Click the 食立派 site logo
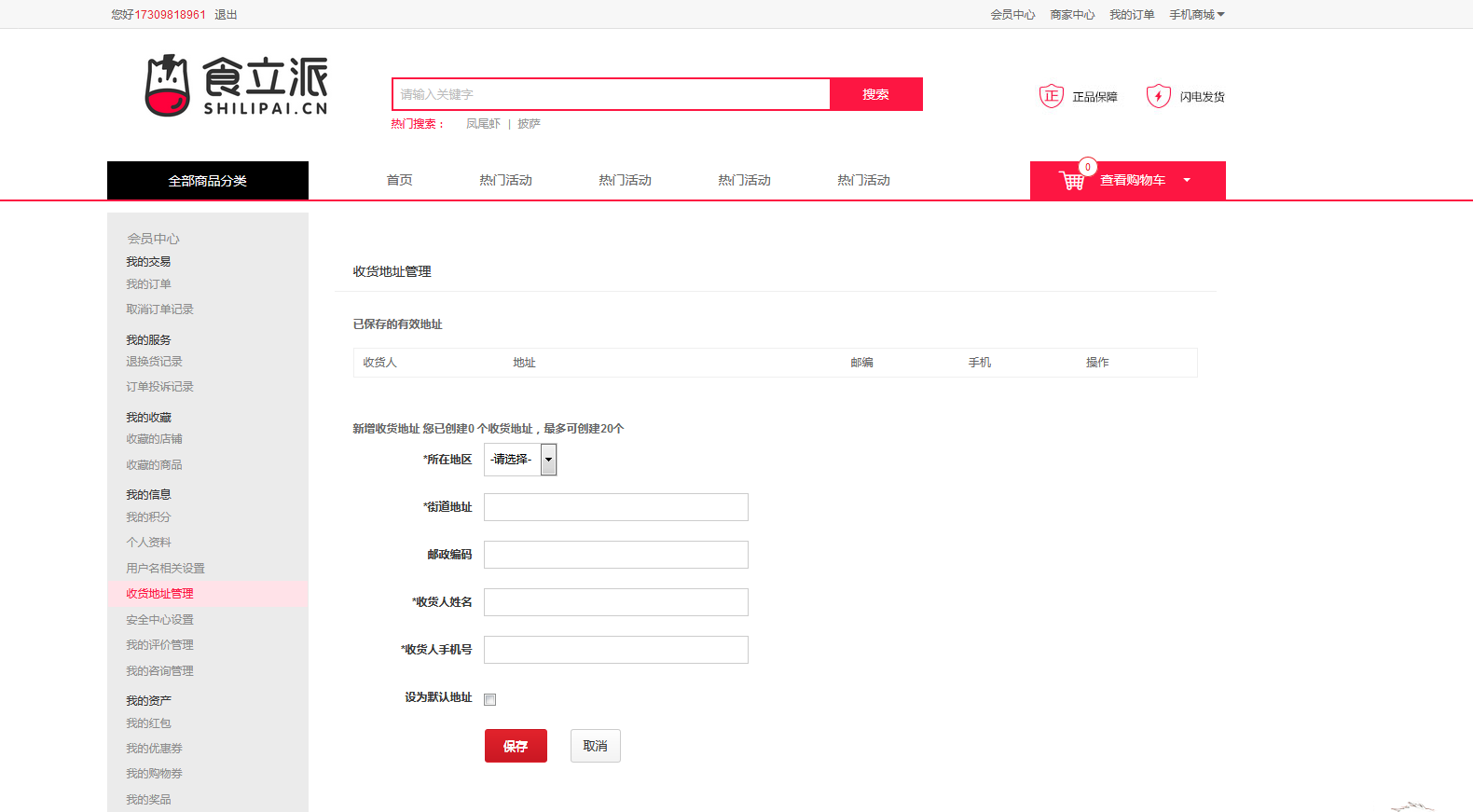This screenshot has height=812, width=1473. (236, 86)
